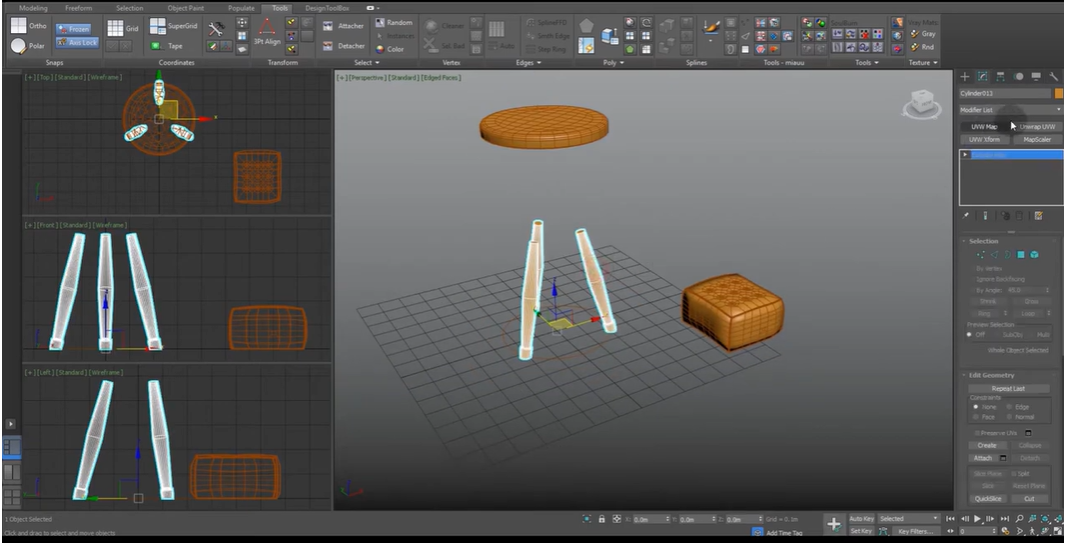Toggle the Frozen snap option
Image resolution: width=1065 pixels, height=543 pixels.
pos(76,29)
